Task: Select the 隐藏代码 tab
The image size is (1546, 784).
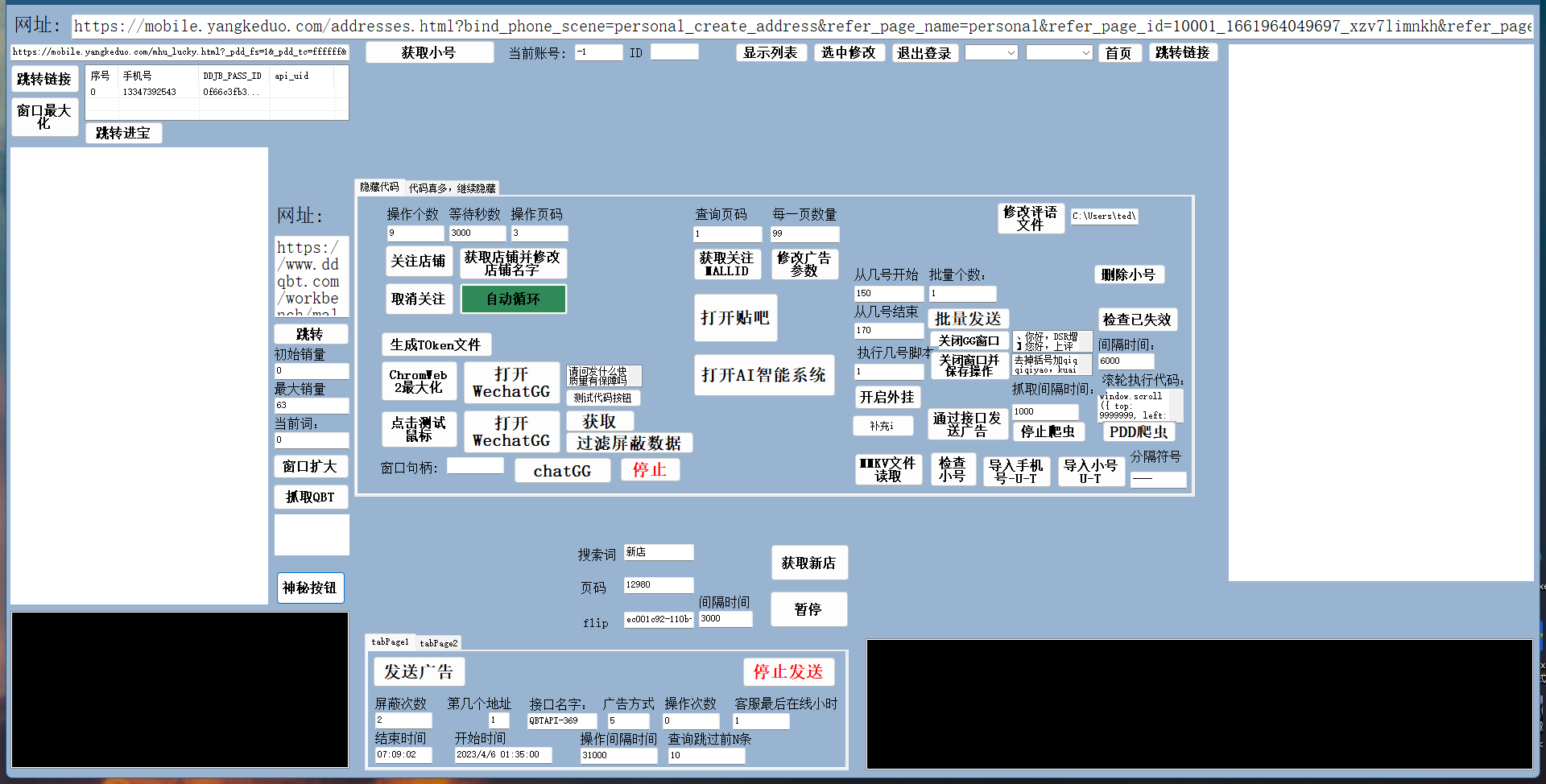Action: pyautogui.click(x=379, y=187)
